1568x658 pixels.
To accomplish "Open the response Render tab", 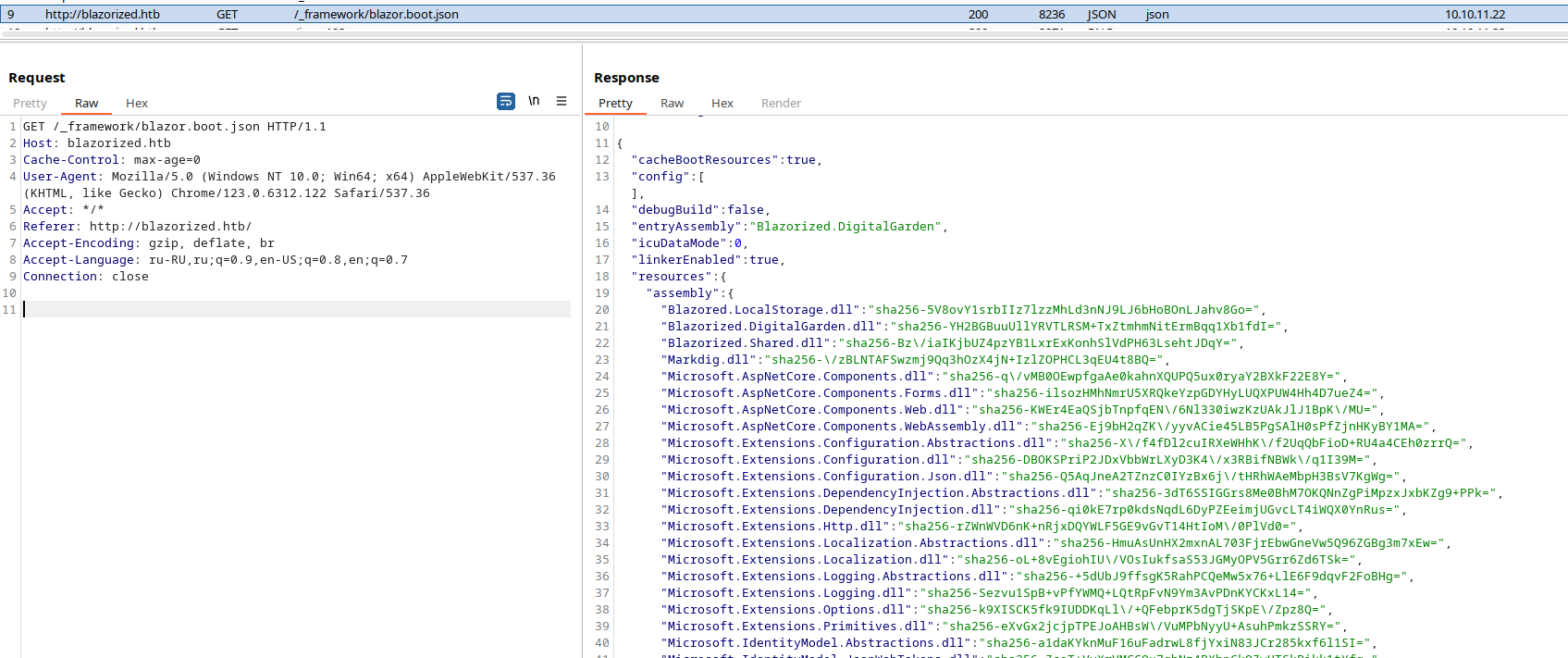I will (x=781, y=104).
